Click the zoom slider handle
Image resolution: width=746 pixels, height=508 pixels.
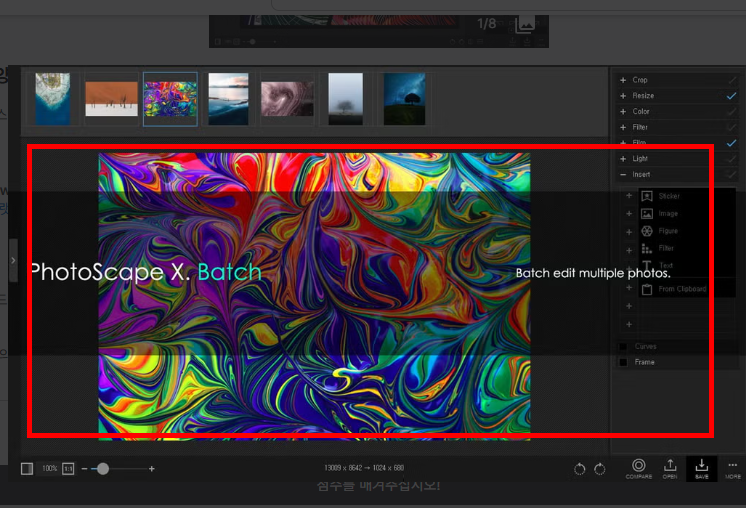[x=103, y=469]
